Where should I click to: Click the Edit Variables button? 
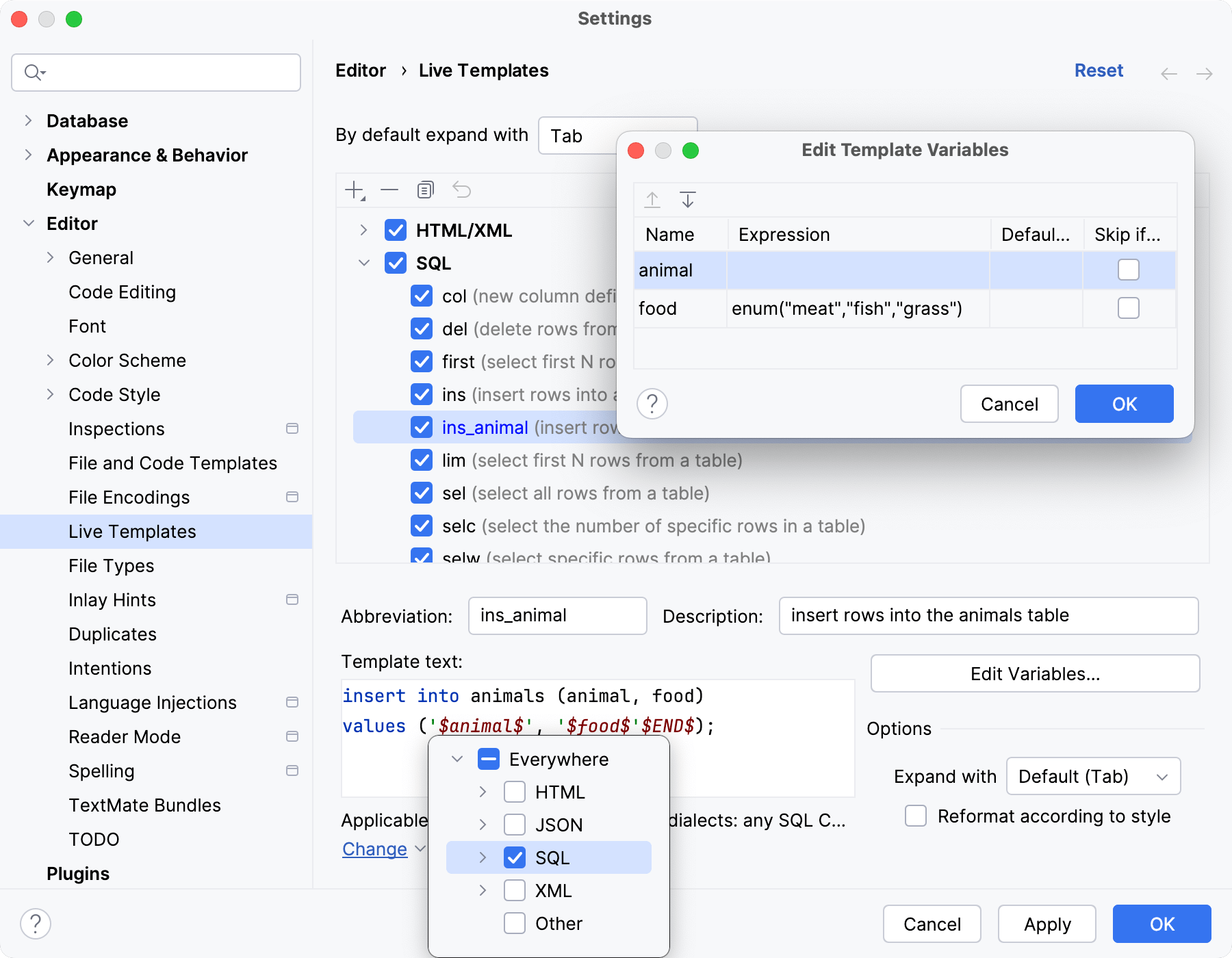click(1034, 673)
